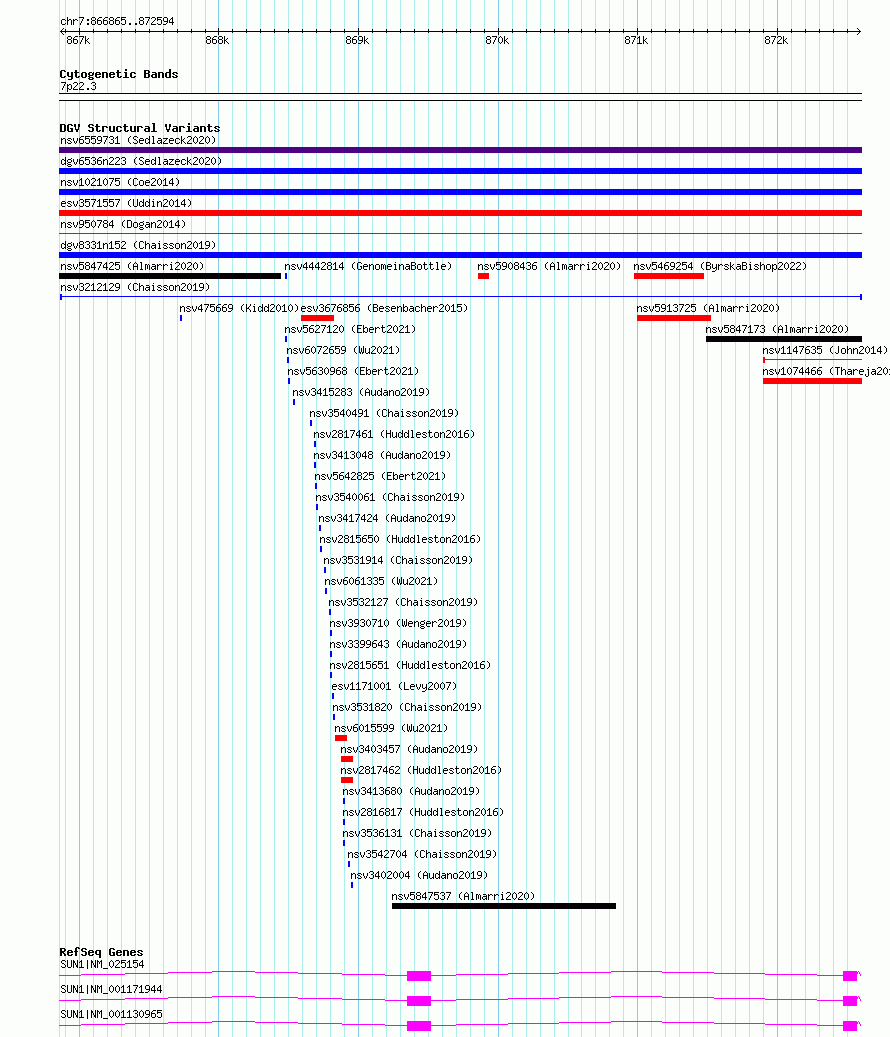Click the 871k ruler label

coord(636,41)
